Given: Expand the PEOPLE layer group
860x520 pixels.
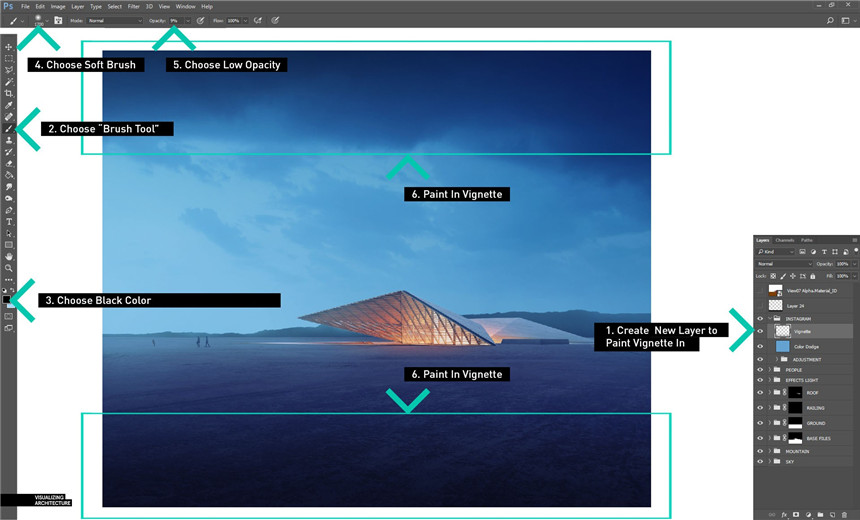Looking at the screenshot, I should (x=769, y=370).
